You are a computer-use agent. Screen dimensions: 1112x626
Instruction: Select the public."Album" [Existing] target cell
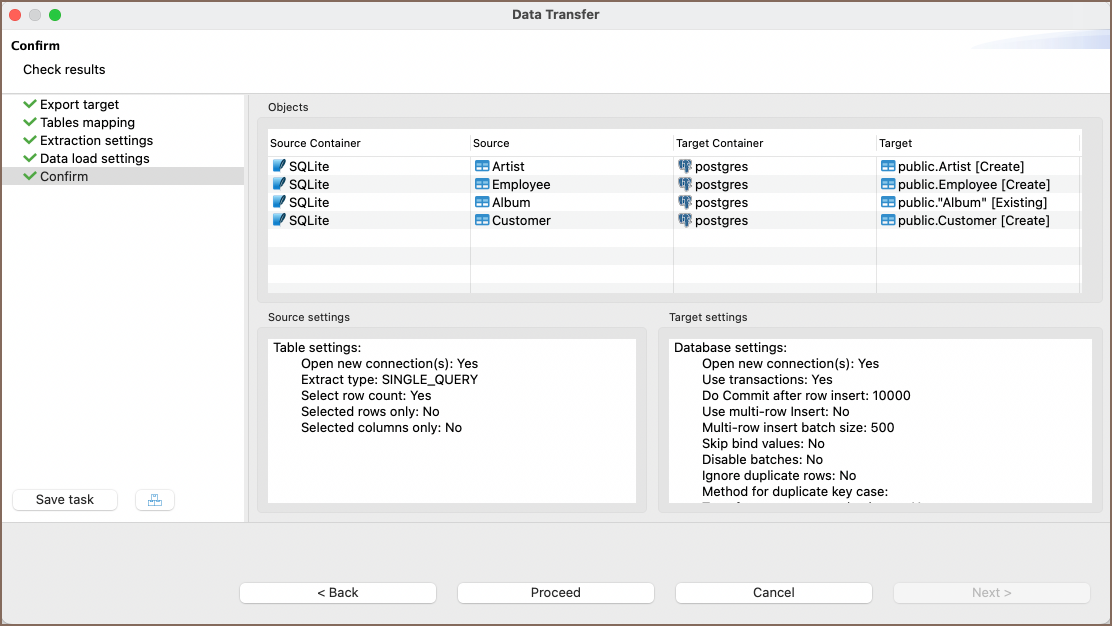pyautogui.click(x=972, y=202)
